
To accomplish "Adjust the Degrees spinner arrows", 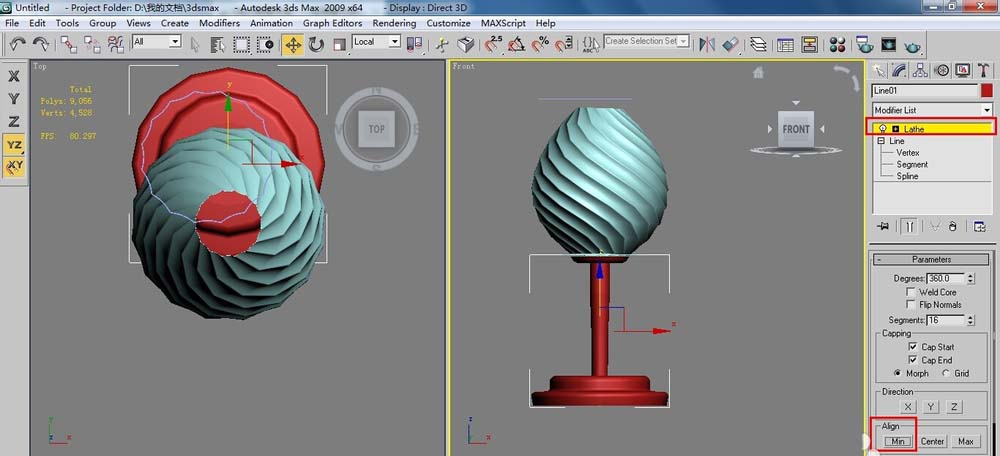I will click(x=971, y=279).
